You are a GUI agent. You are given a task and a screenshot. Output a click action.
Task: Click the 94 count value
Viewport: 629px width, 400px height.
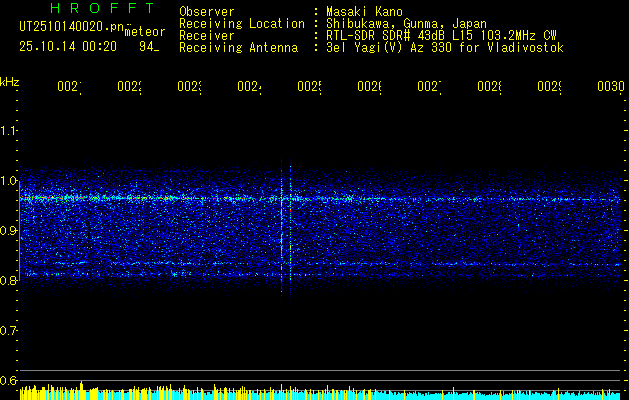(149, 47)
